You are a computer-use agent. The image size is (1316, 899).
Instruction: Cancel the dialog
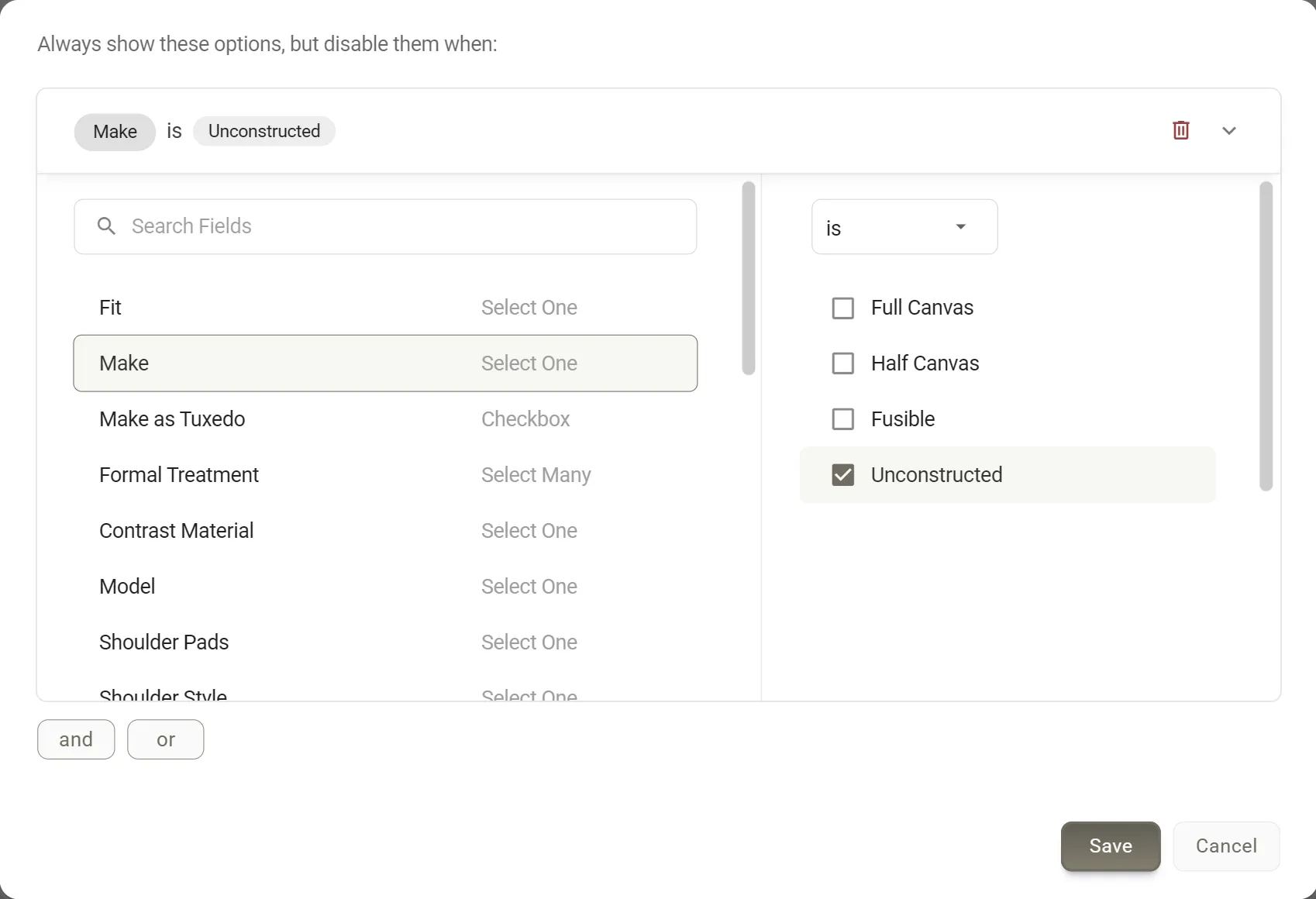[1226, 846]
